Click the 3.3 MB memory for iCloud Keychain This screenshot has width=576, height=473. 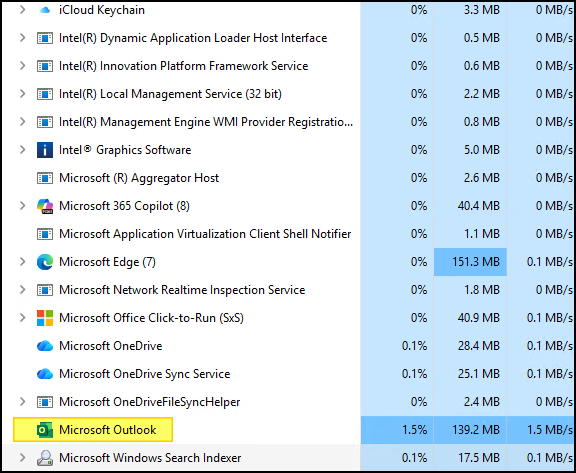point(482,10)
